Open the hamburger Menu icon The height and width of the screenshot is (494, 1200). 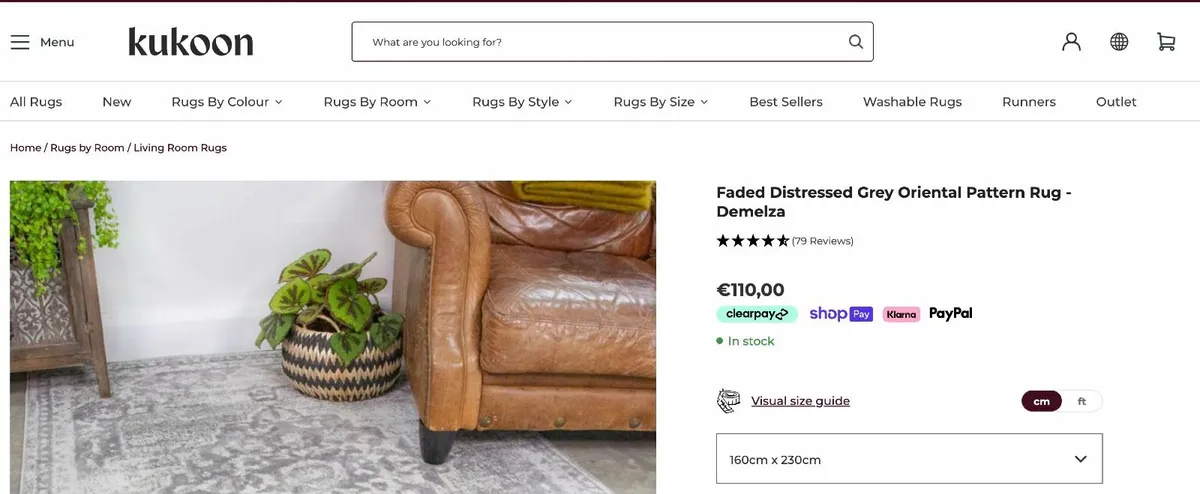20,42
